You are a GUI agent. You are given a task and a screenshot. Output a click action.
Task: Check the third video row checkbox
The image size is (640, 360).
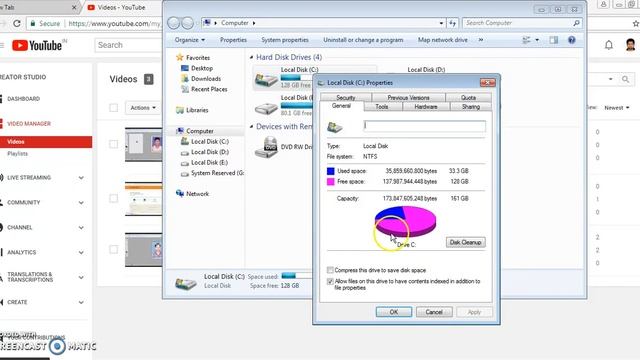click(x=113, y=249)
